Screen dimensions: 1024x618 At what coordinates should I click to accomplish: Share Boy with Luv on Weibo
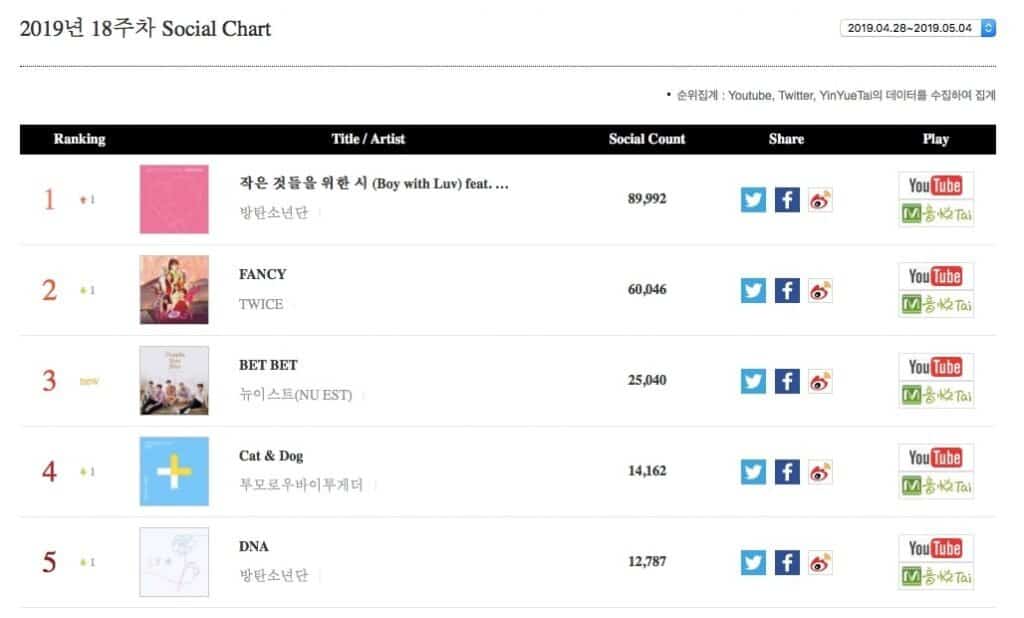tap(820, 199)
